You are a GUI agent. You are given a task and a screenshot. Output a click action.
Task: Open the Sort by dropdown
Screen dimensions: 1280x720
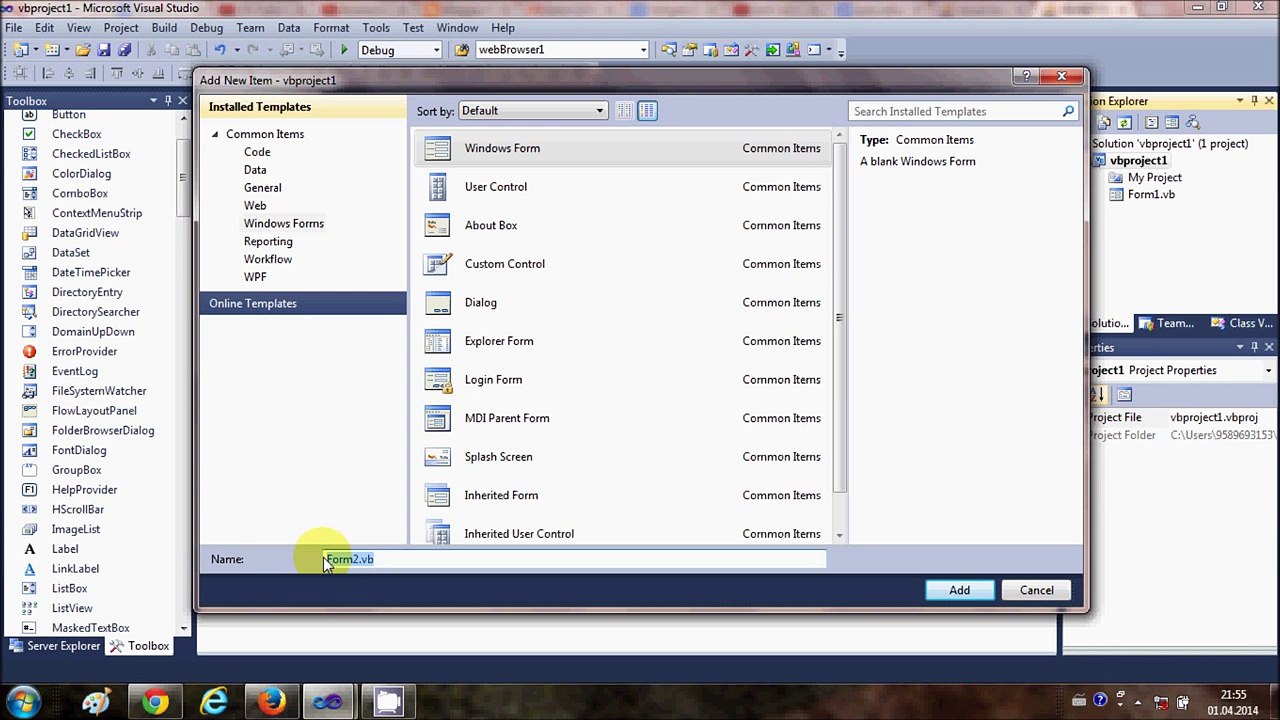point(533,111)
